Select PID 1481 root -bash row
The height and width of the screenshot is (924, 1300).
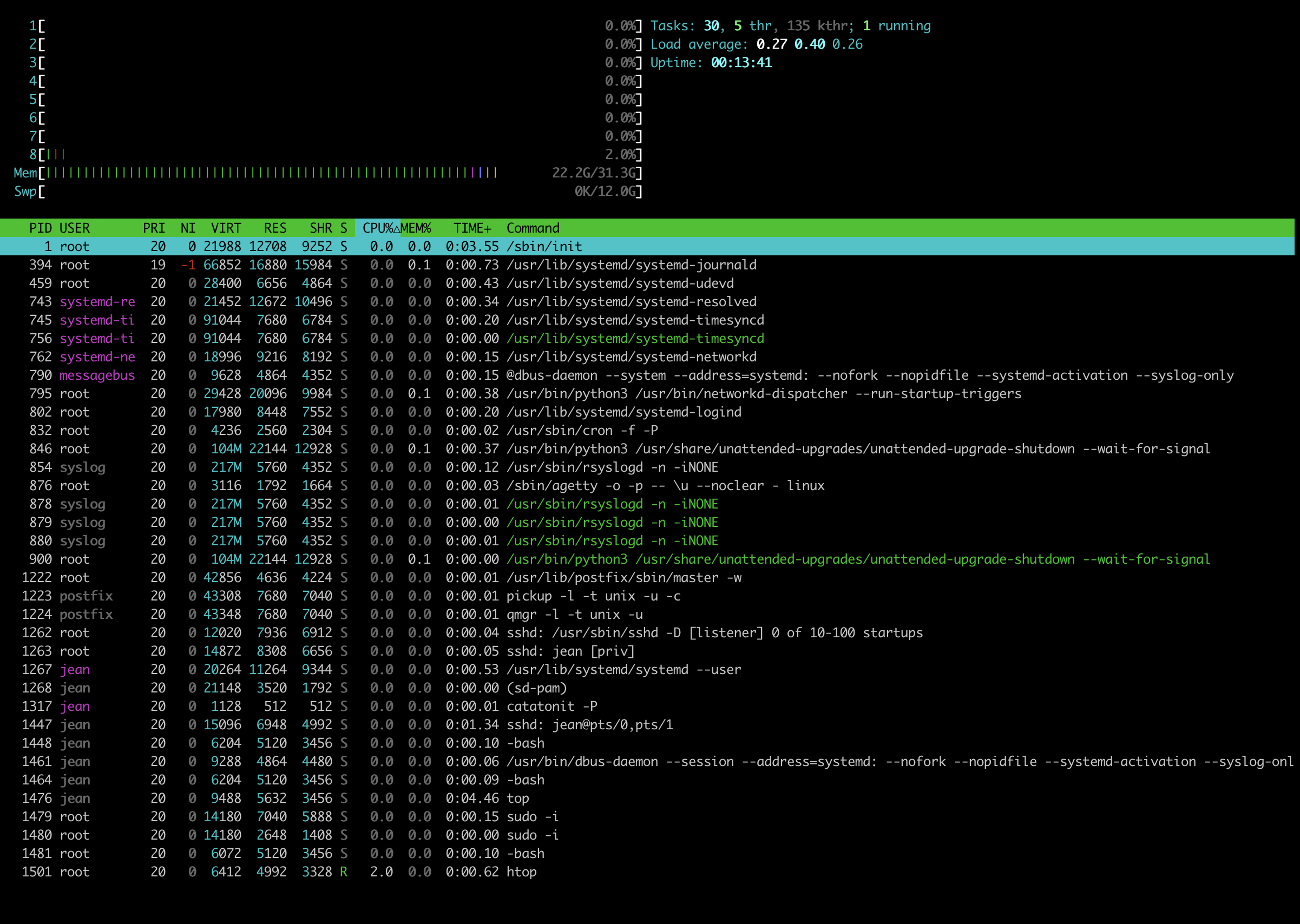(x=647, y=854)
